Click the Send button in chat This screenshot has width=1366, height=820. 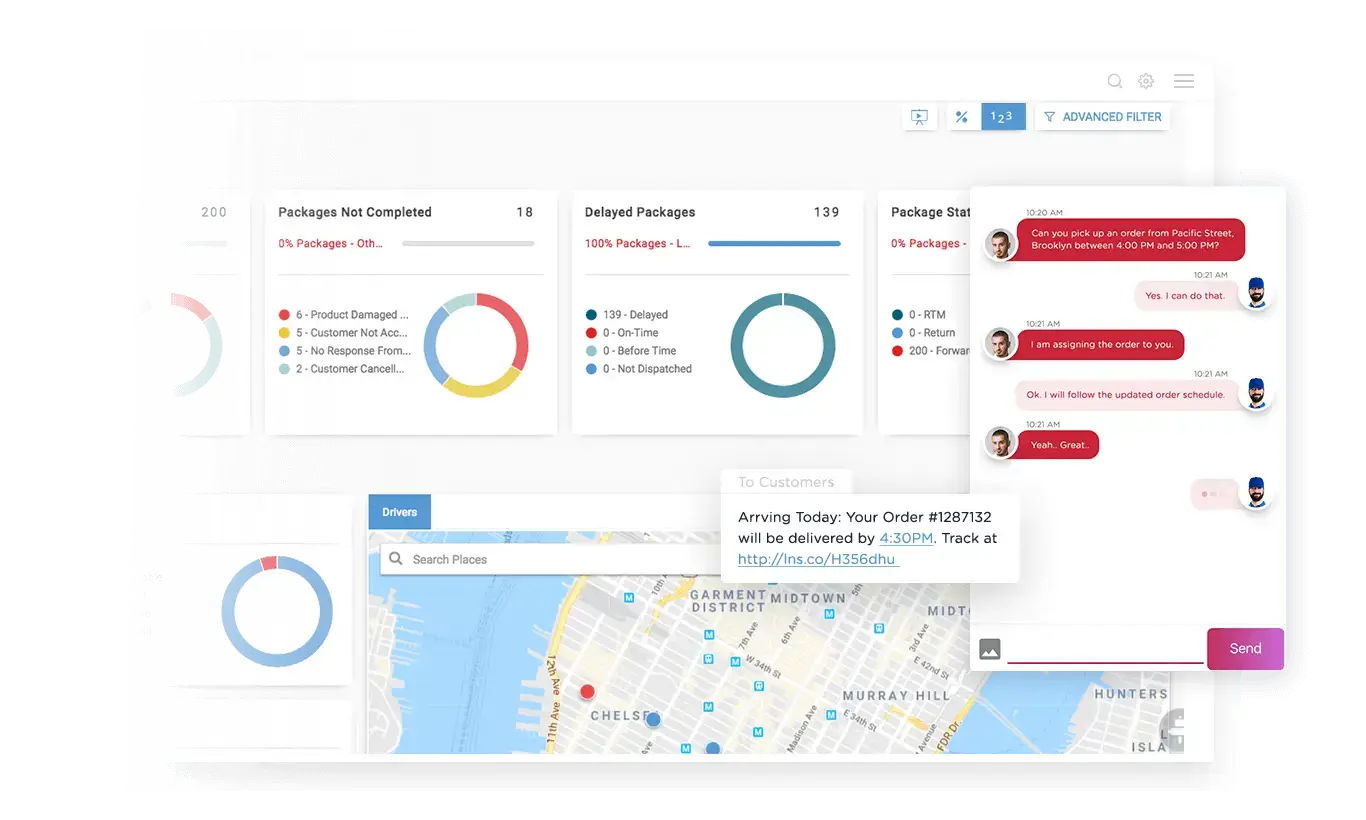tap(1245, 648)
